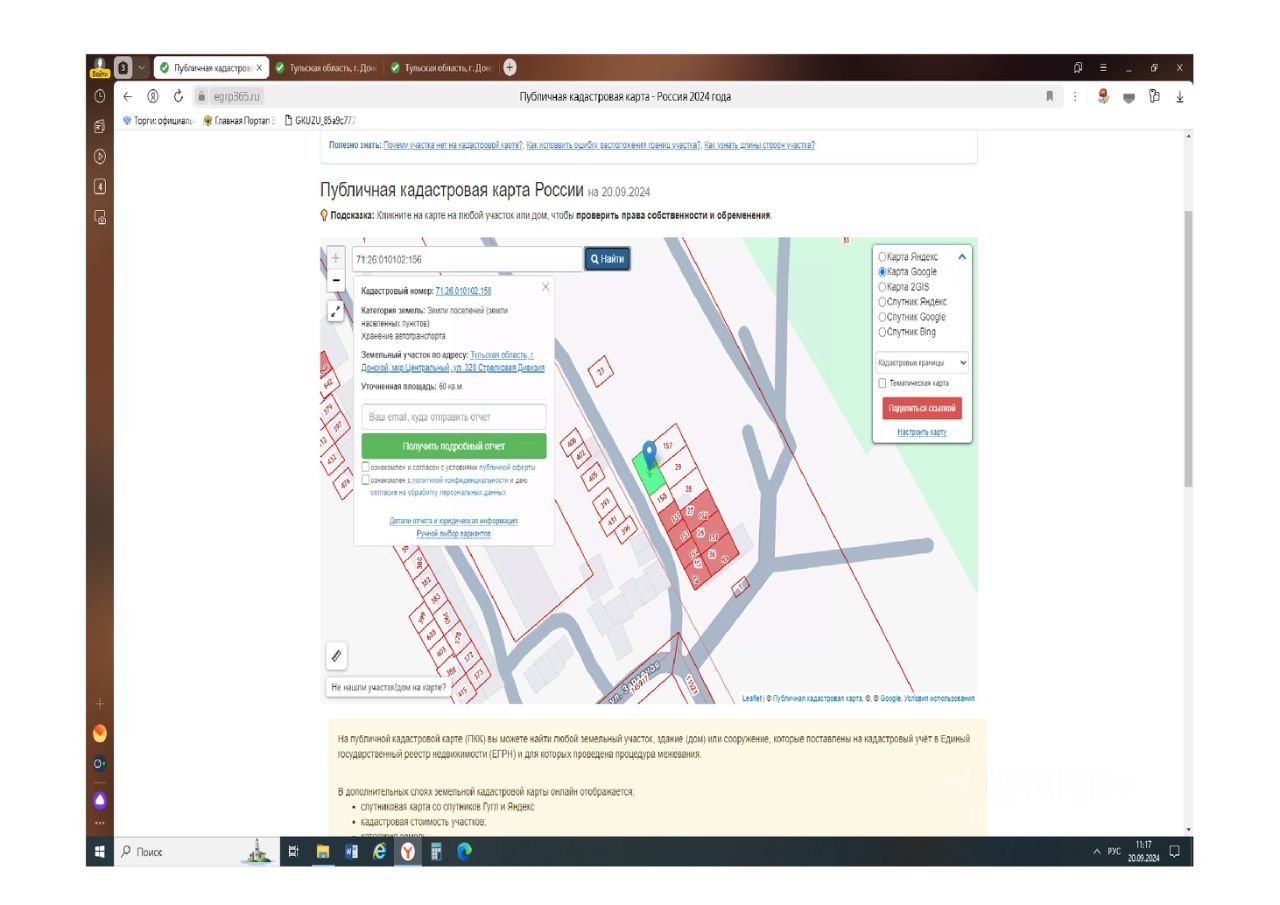Reload the current page
The width and height of the screenshot is (1280, 905).
(x=178, y=97)
